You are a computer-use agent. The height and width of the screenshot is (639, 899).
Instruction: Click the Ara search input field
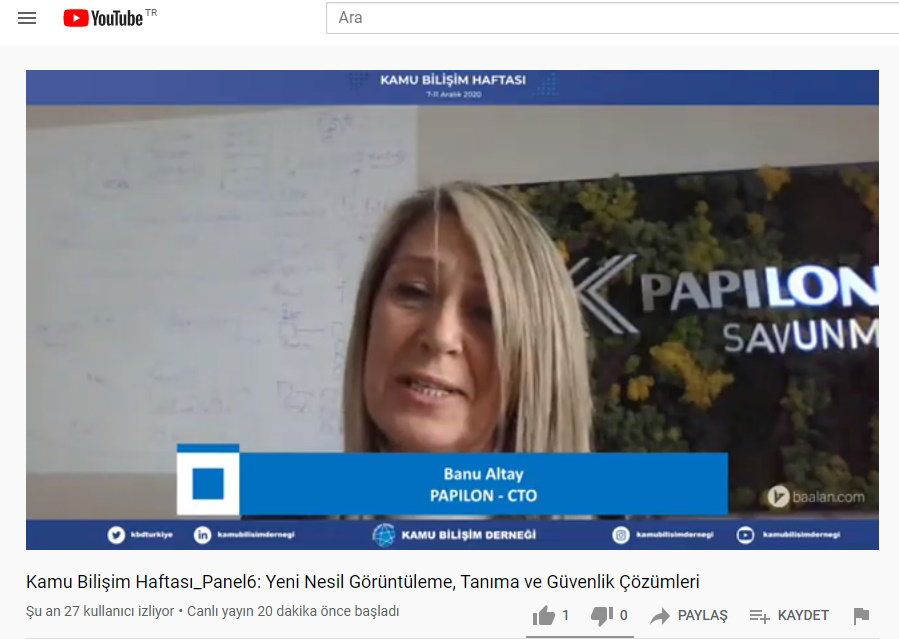point(610,18)
